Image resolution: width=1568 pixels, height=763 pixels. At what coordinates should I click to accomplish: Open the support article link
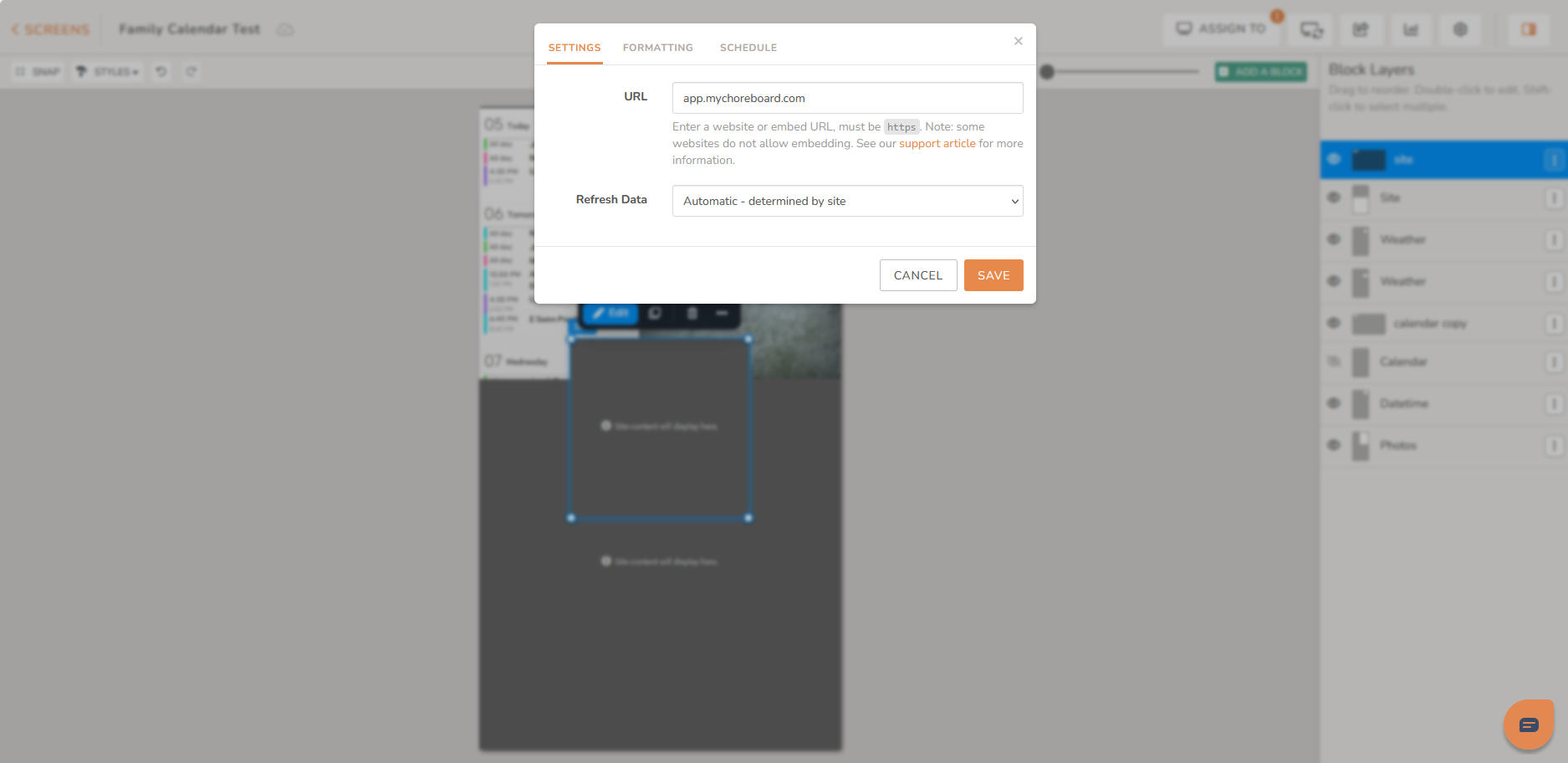pos(937,144)
